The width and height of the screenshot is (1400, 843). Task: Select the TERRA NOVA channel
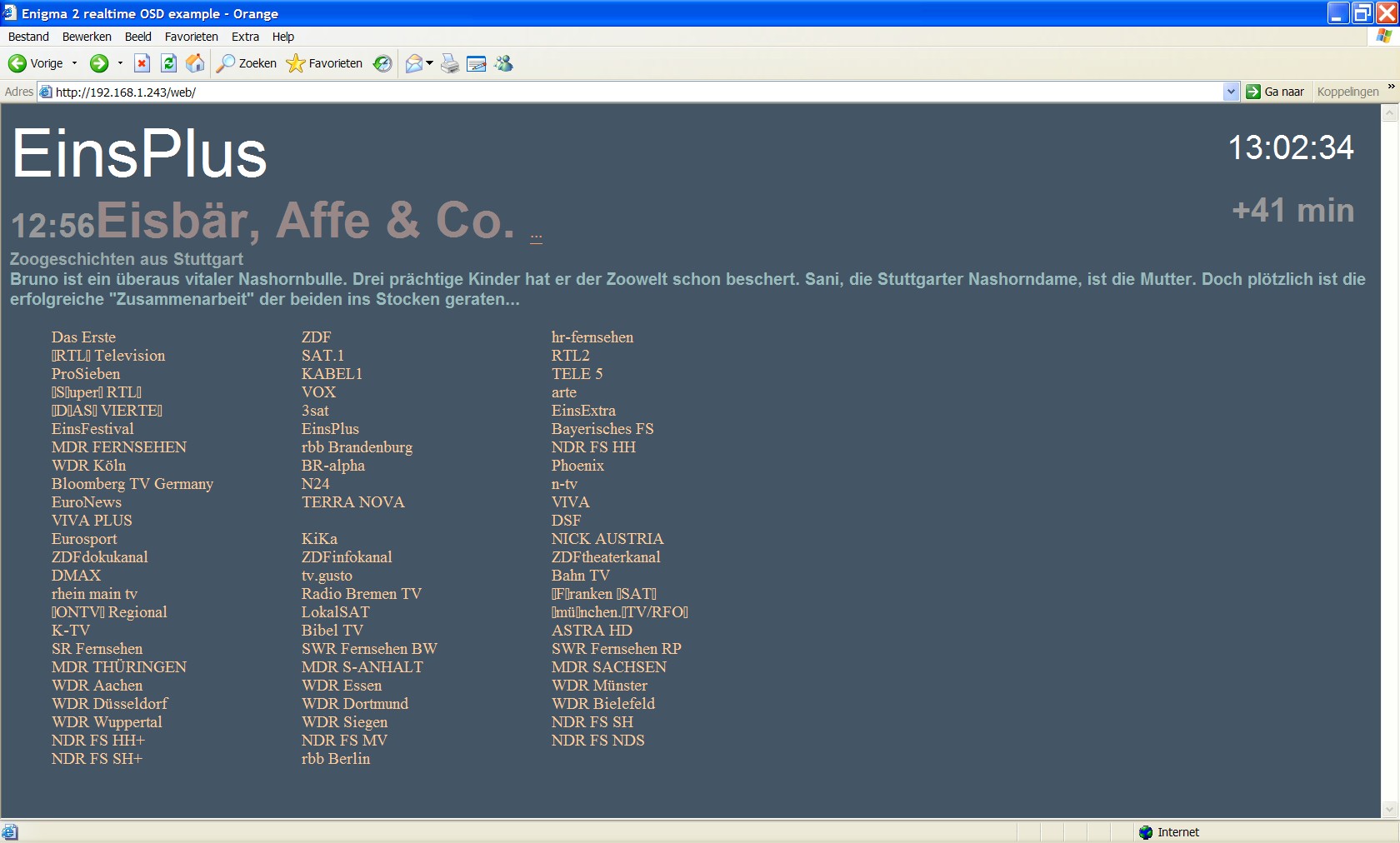point(353,502)
